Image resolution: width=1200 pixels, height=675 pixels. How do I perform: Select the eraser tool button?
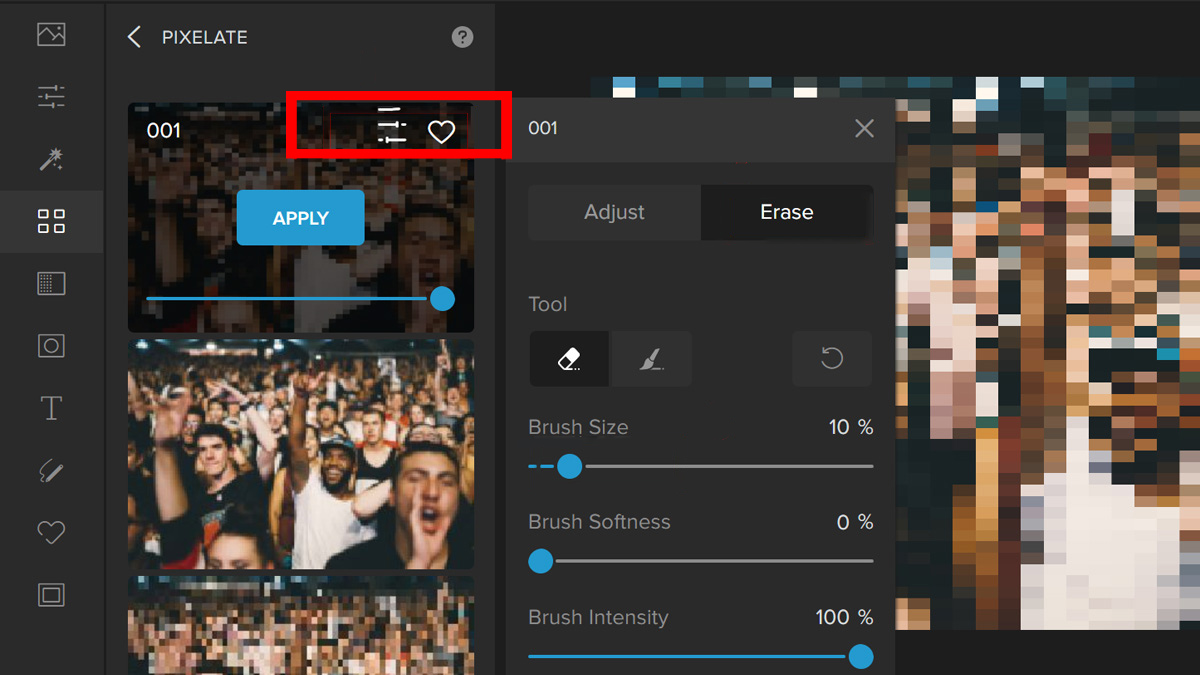(569, 359)
